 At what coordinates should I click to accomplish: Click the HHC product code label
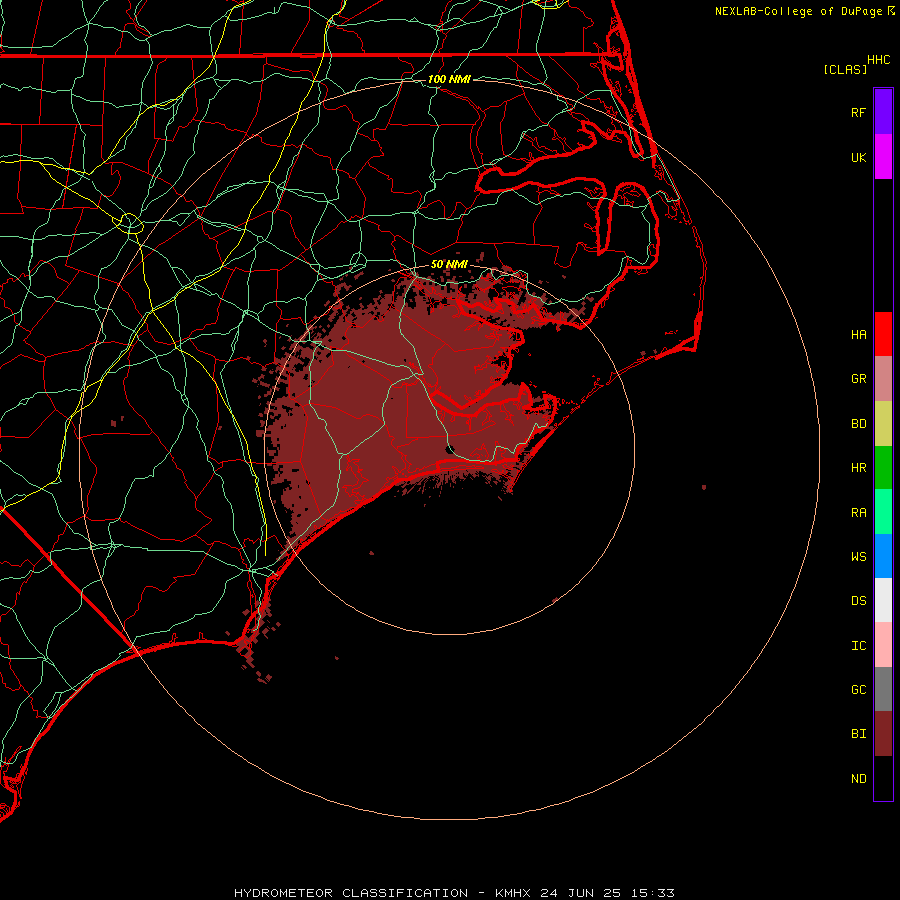[x=878, y=60]
